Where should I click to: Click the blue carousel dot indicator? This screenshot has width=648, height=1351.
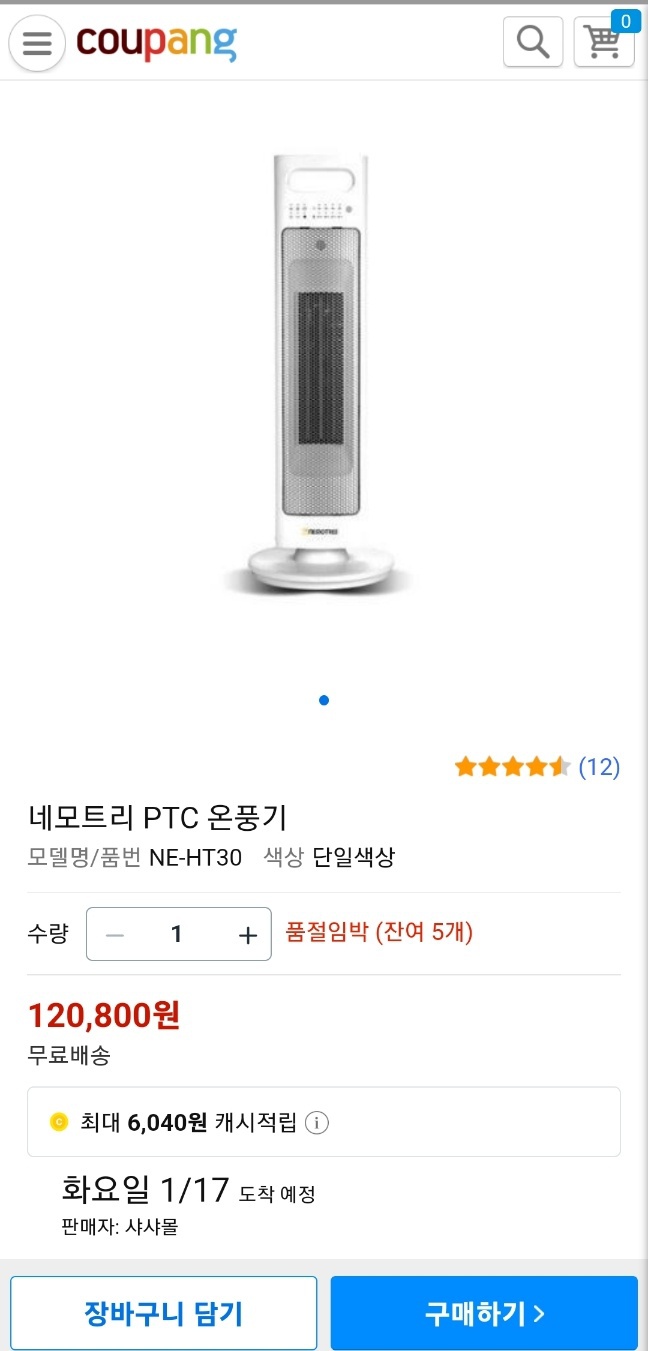tap(323, 700)
